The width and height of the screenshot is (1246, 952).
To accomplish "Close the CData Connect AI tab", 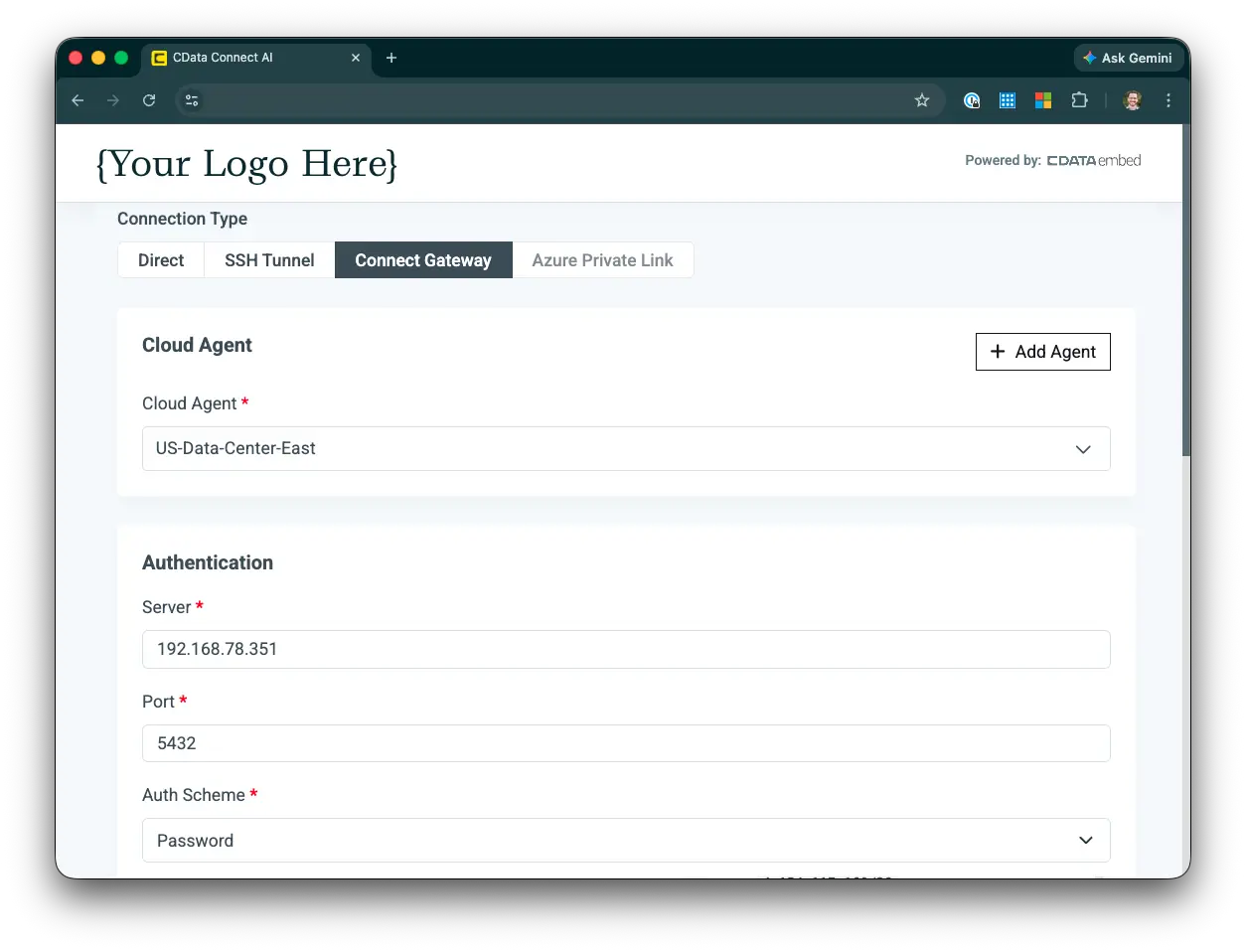I will click(x=356, y=58).
